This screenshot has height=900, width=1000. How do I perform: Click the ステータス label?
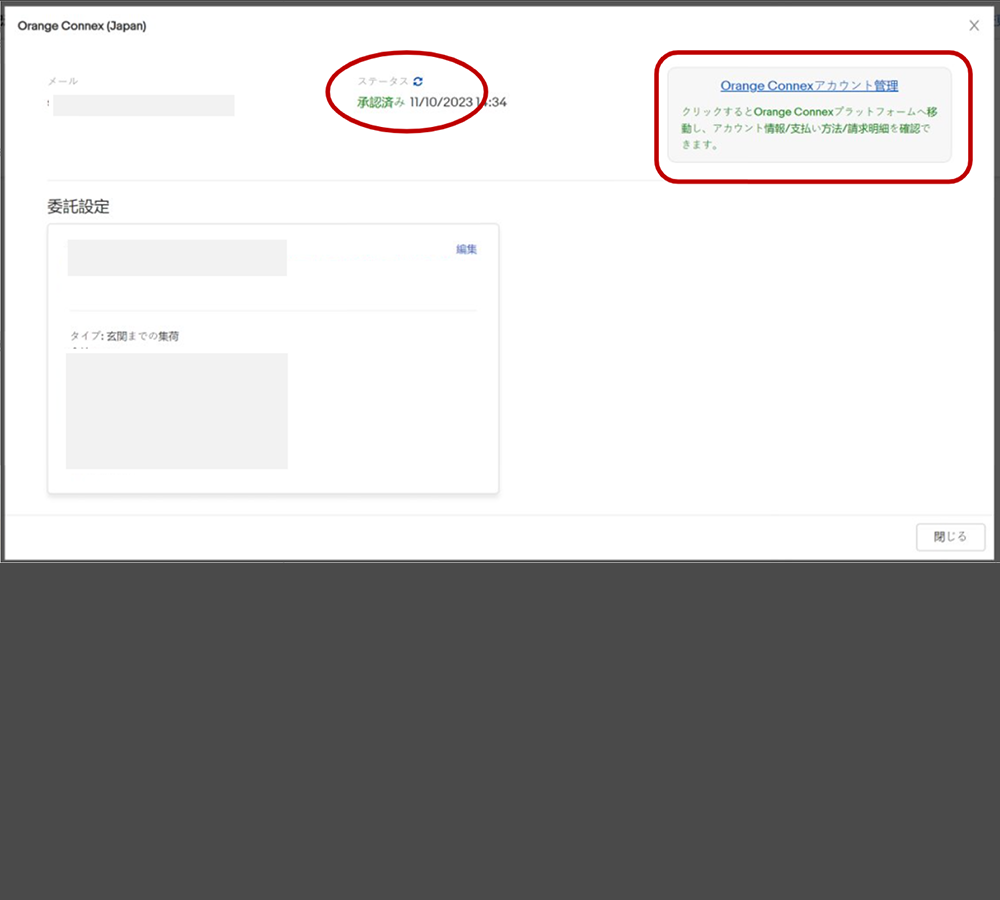click(x=383, y=81)
